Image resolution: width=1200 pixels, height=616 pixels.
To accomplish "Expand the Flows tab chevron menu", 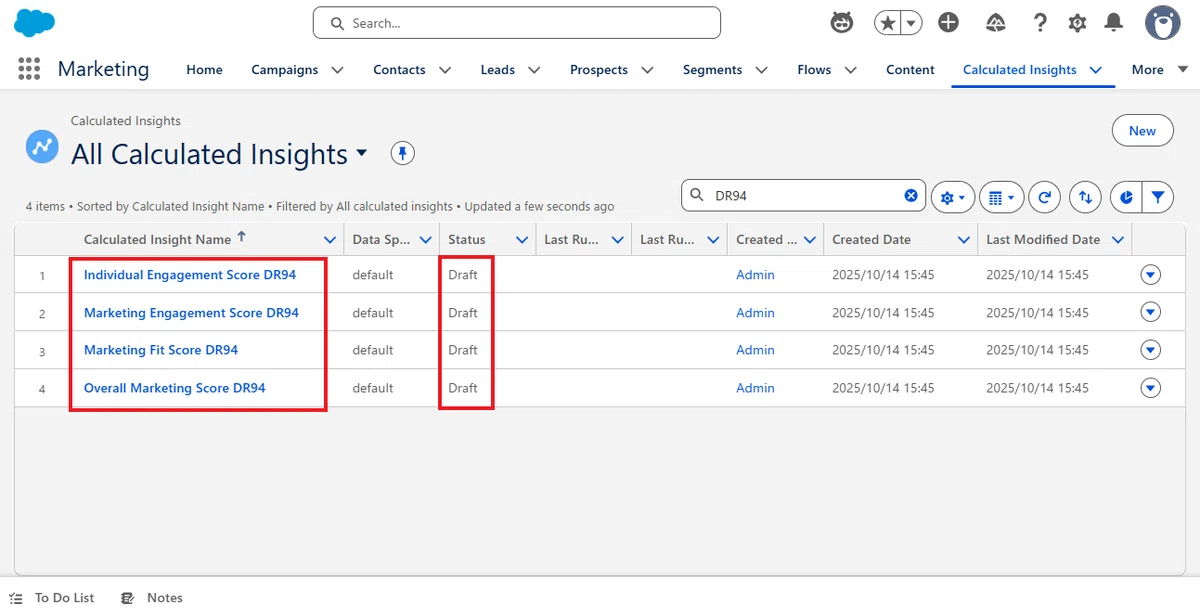I will pyautogui.click(x=850, y=70).
